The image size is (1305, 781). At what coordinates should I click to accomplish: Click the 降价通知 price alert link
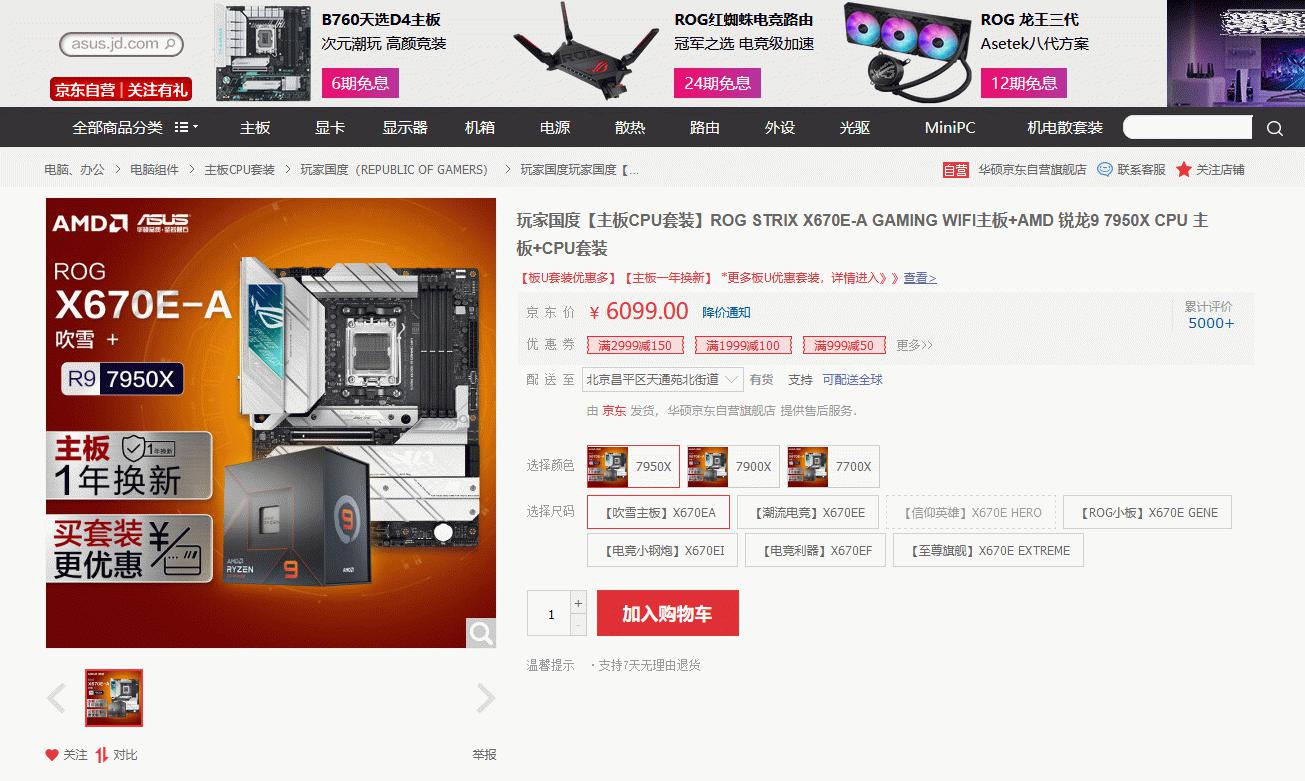(726, 313)
